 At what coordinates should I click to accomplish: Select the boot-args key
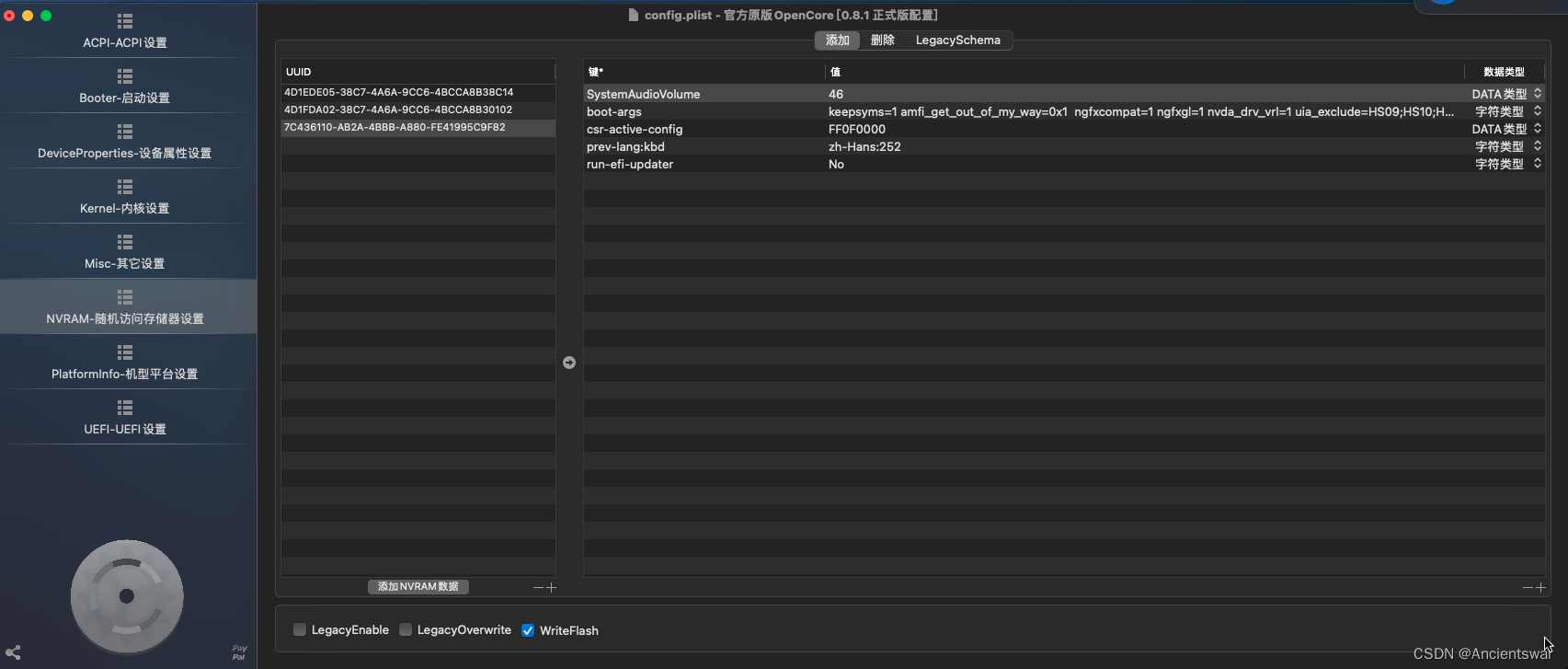(x=614, y=111)
